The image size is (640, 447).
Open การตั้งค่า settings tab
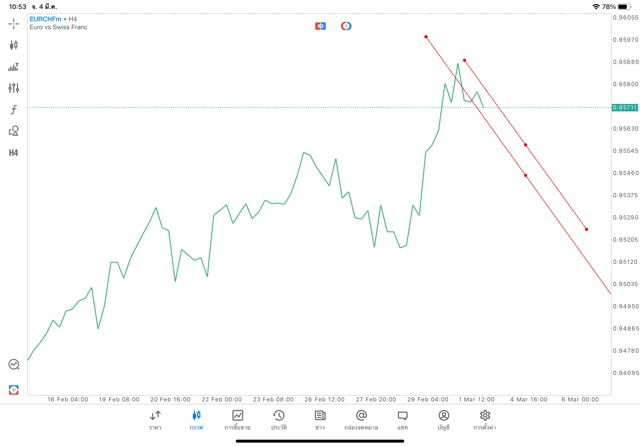485,420
